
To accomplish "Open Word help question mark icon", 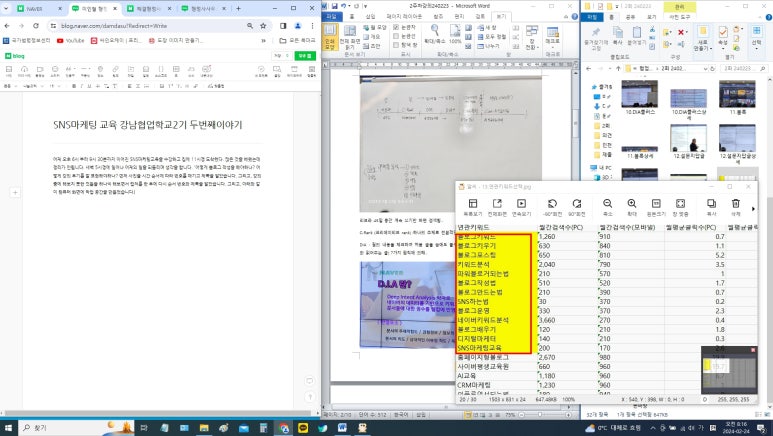I will coord(574,17).
